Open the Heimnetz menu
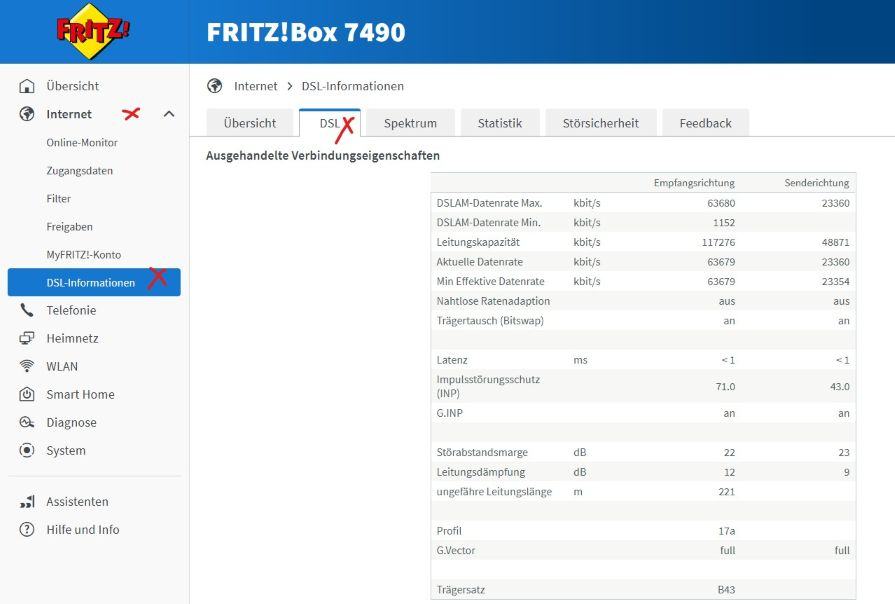 click(72, 338)
